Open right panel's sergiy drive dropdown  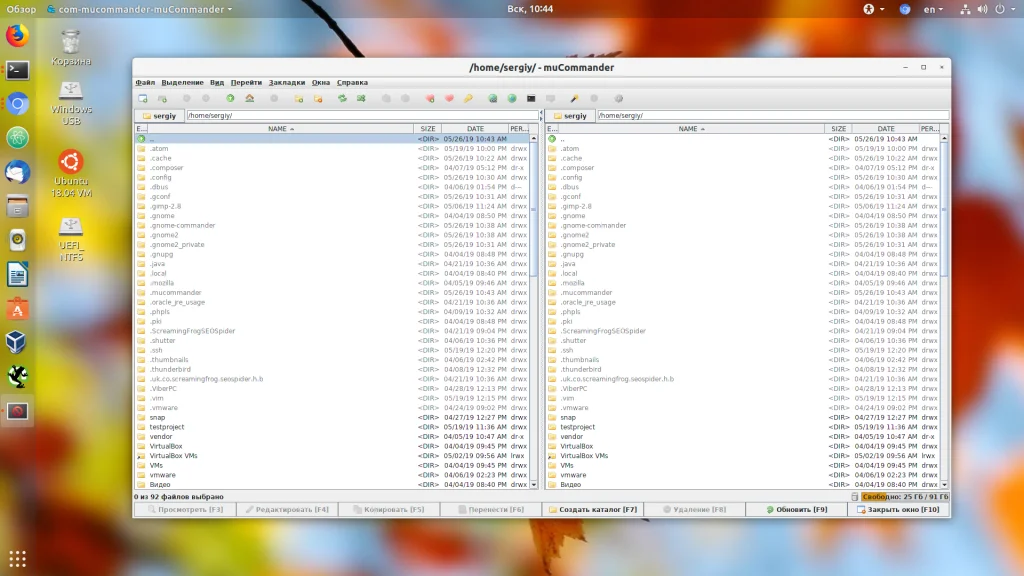[x=569, y=115]
